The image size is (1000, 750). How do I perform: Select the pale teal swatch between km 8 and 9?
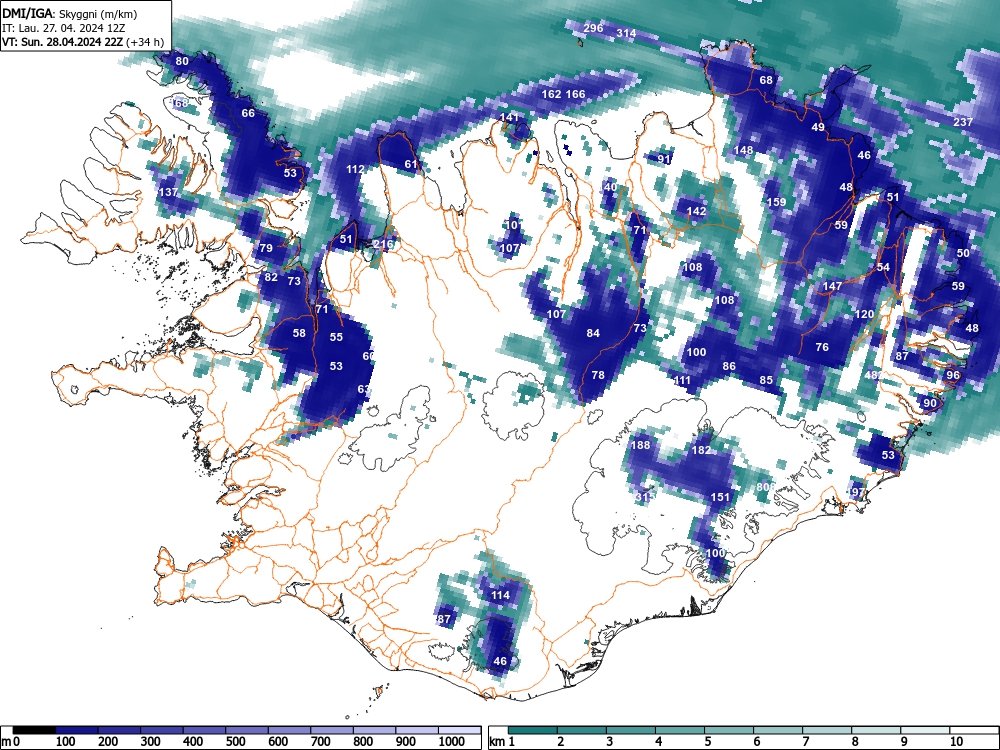(x=876, y=730)
